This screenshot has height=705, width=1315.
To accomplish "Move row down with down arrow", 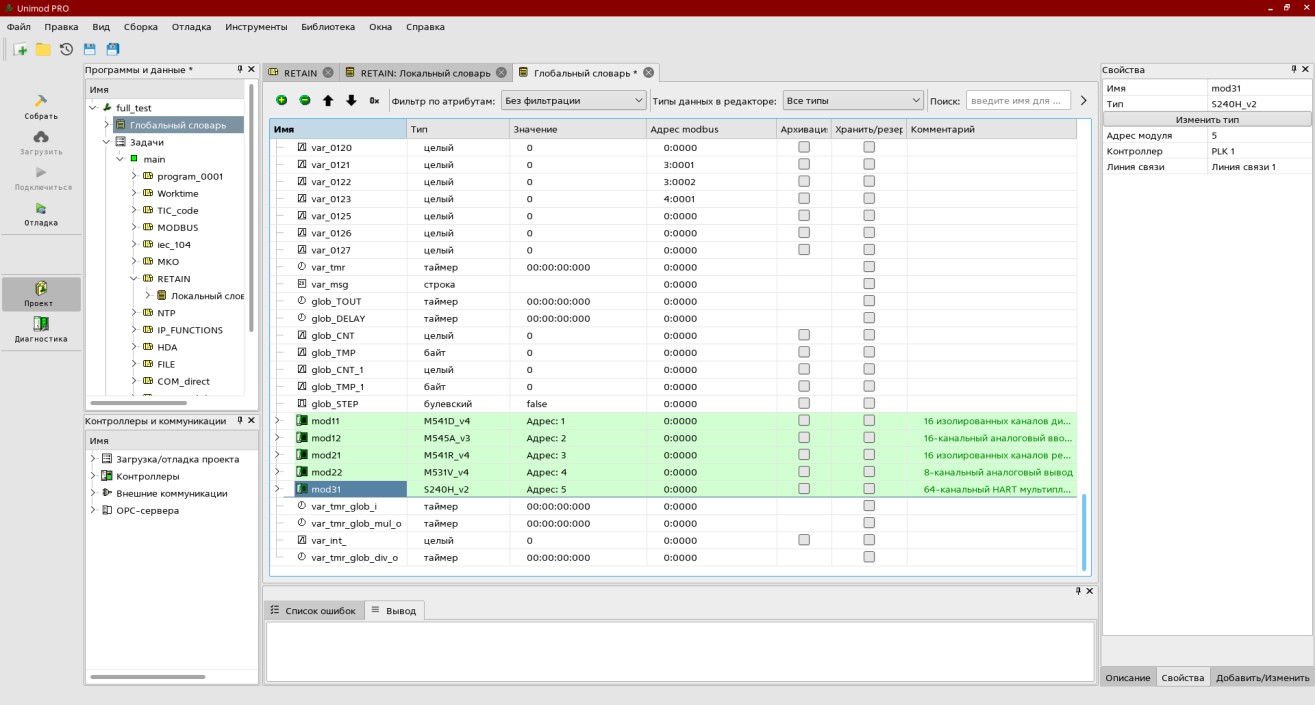I will click(x=350, y=100).
